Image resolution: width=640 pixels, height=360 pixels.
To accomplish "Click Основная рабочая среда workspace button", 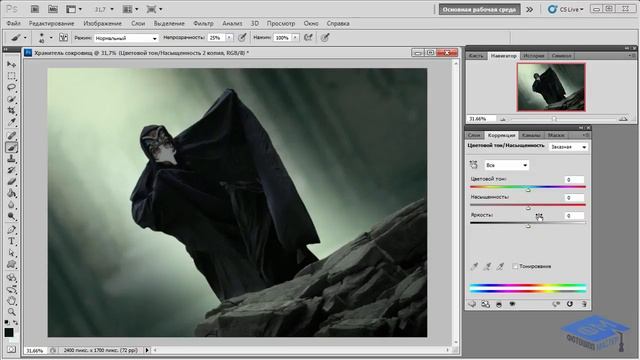I will 479,9.
